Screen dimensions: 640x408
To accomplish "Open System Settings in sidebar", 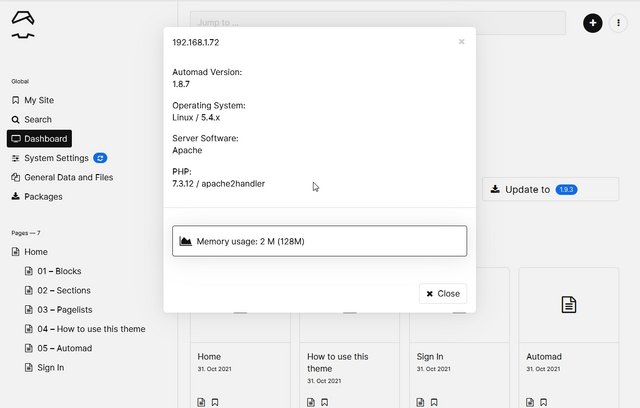I will [x=50, y=158].
